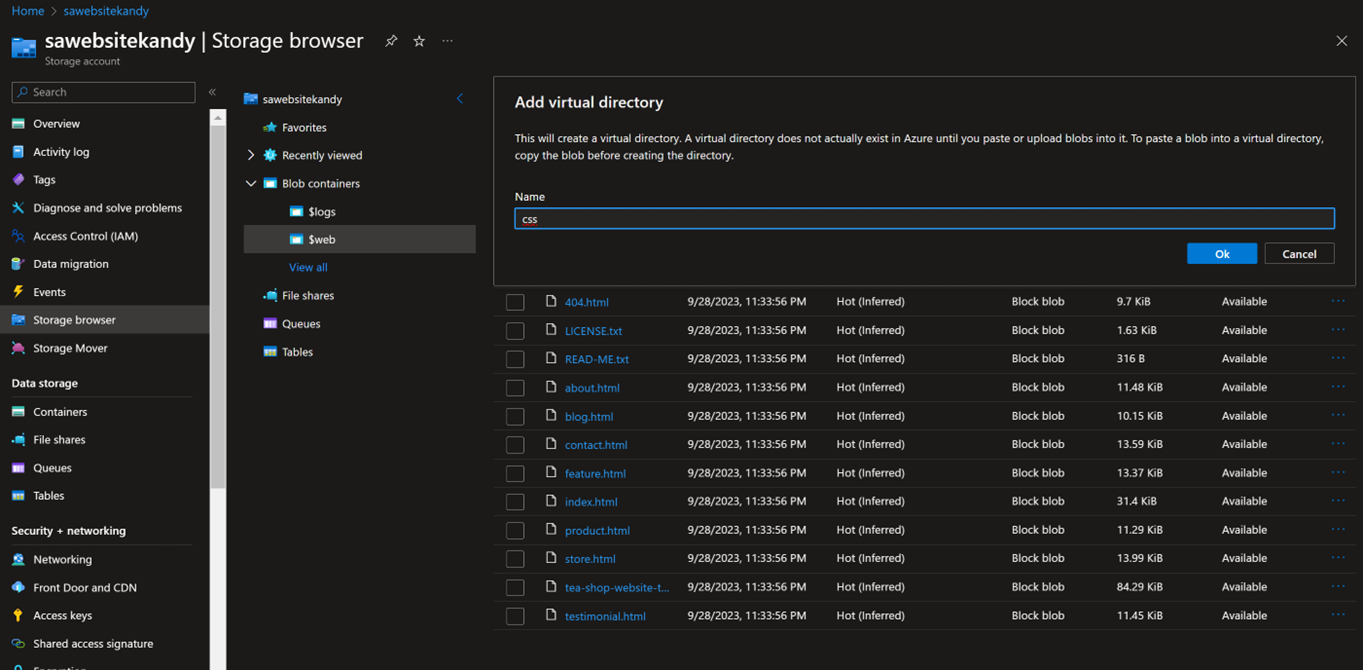1363x670 pixels.
Task: Open Favorites in the browser tree
Action: click(x=304, y=128)
